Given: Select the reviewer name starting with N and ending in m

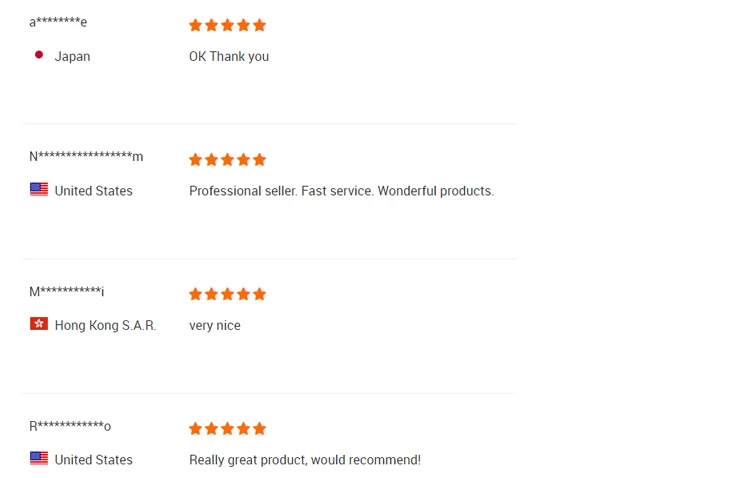Looking at the screenshot, I should click(86, 156).
